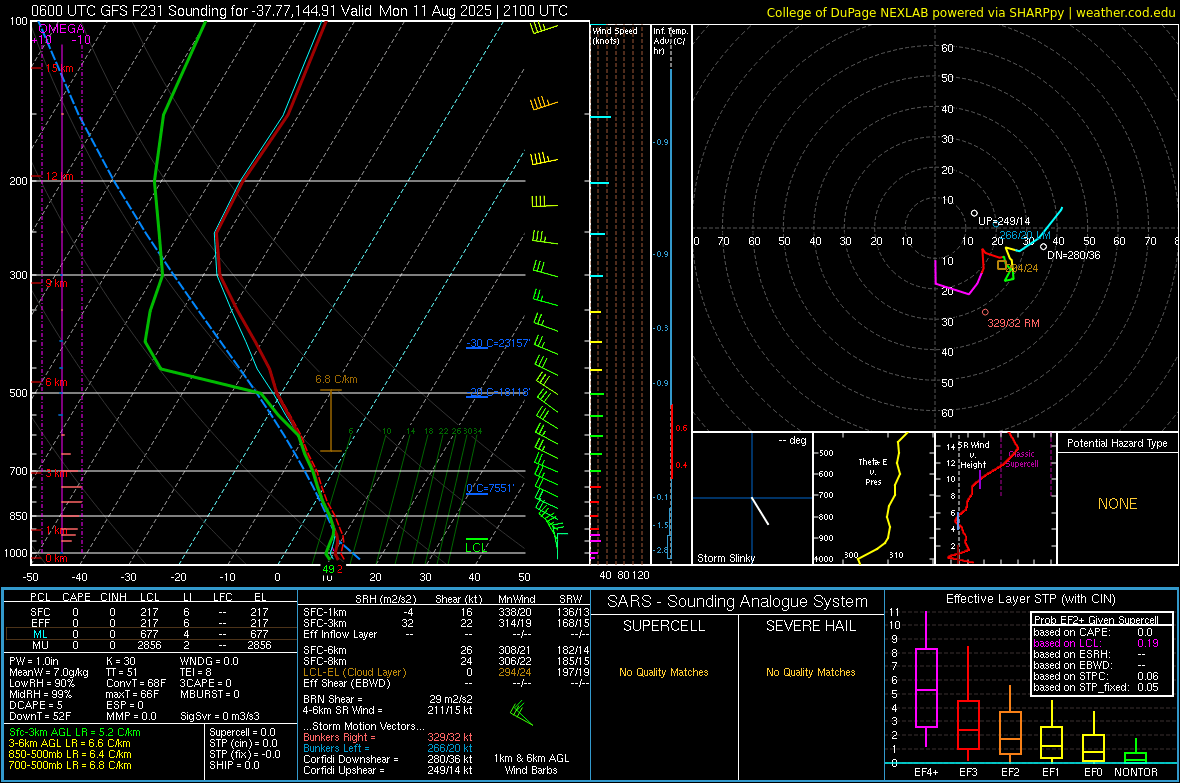Click the LCL-EL (Cloud Layer) row
This screenshot has height=783, width=1180.
pyautogui.click(x=446, y=672)
